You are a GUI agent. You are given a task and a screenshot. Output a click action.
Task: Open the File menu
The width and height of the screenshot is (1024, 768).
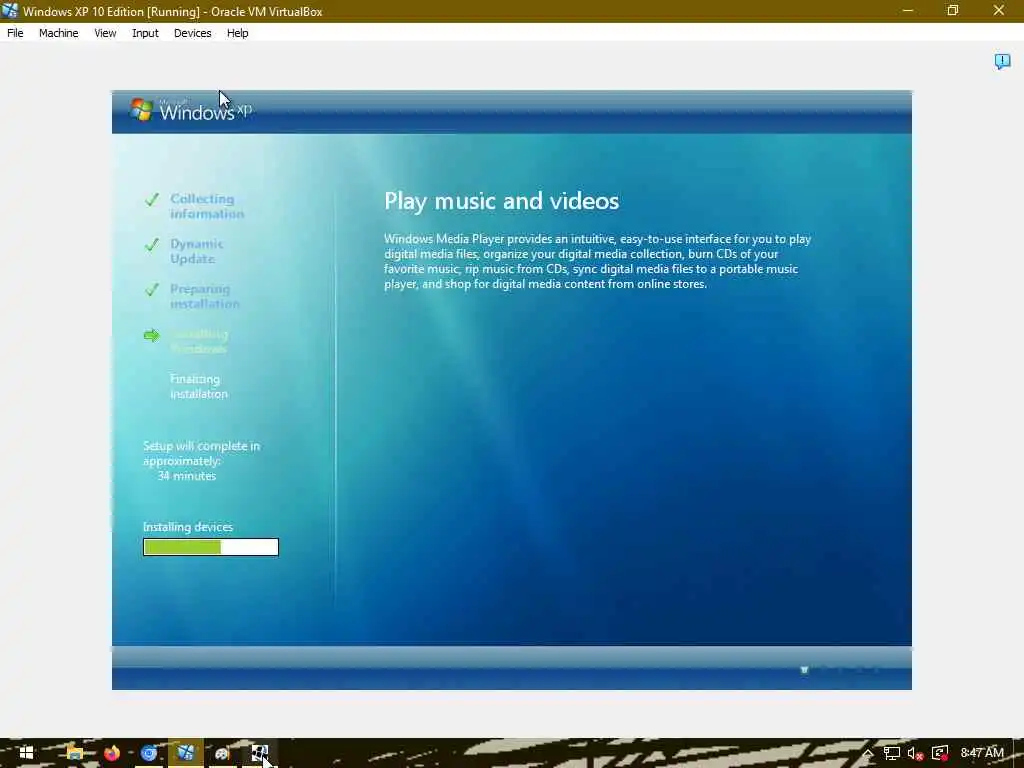(x=15, y=33)
